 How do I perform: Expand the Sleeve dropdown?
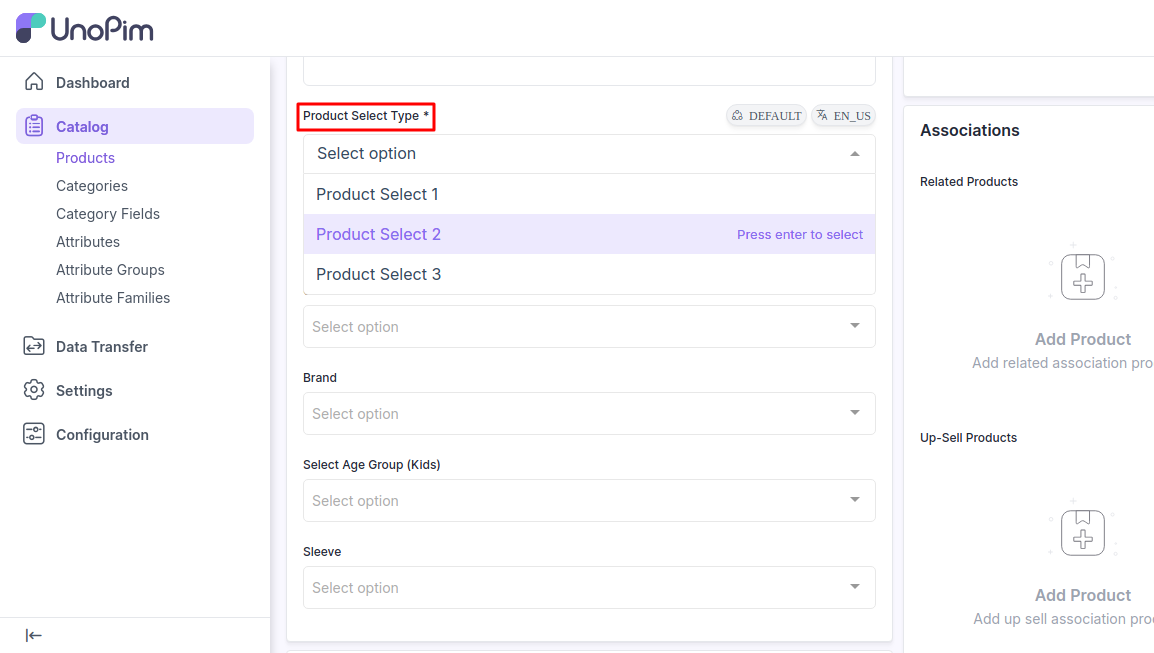tap(589, 588)
